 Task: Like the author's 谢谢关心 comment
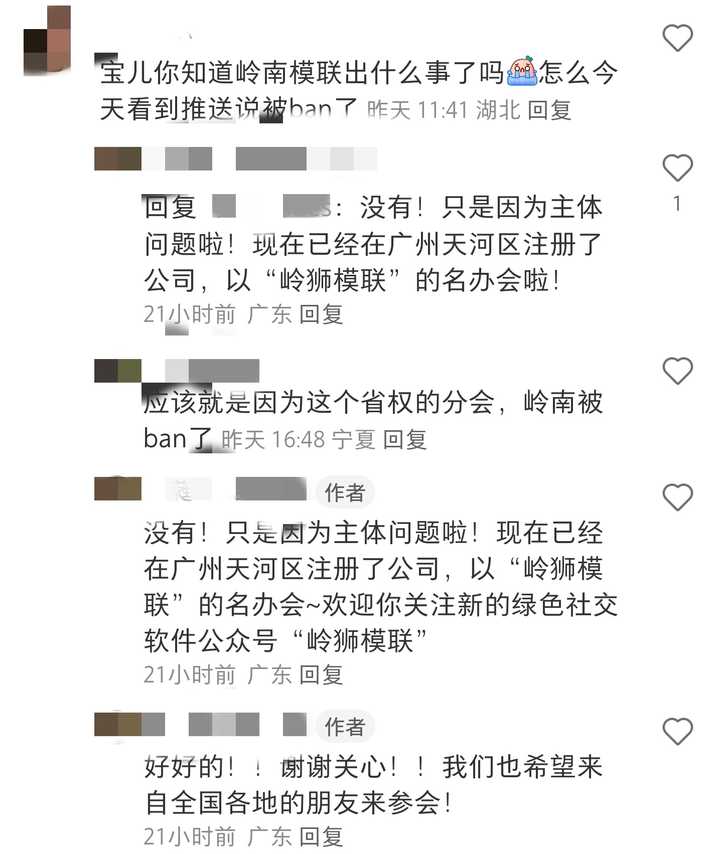click(677, 730)
